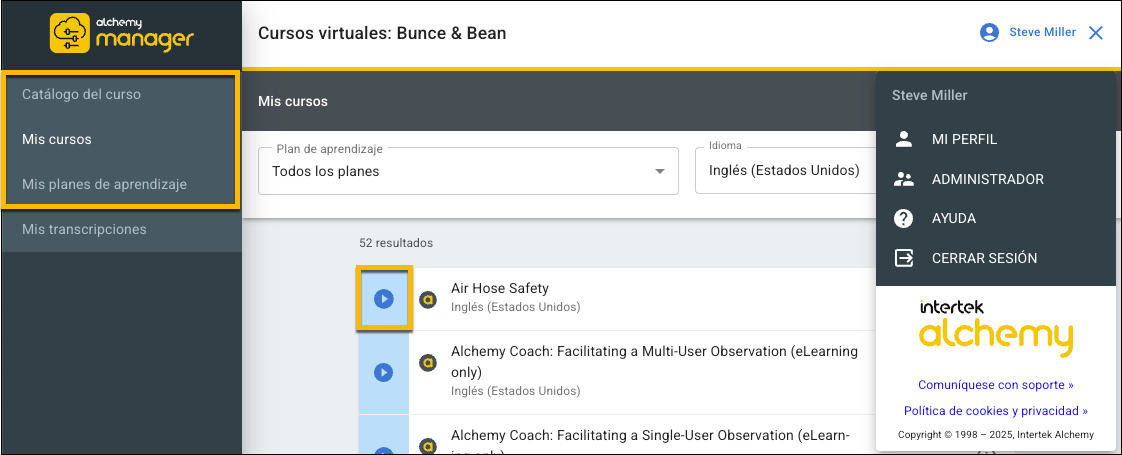The image size is (1122, 455).
Task: Open Mis transcripciones in sidebar
Action: [x=84, y=229]
